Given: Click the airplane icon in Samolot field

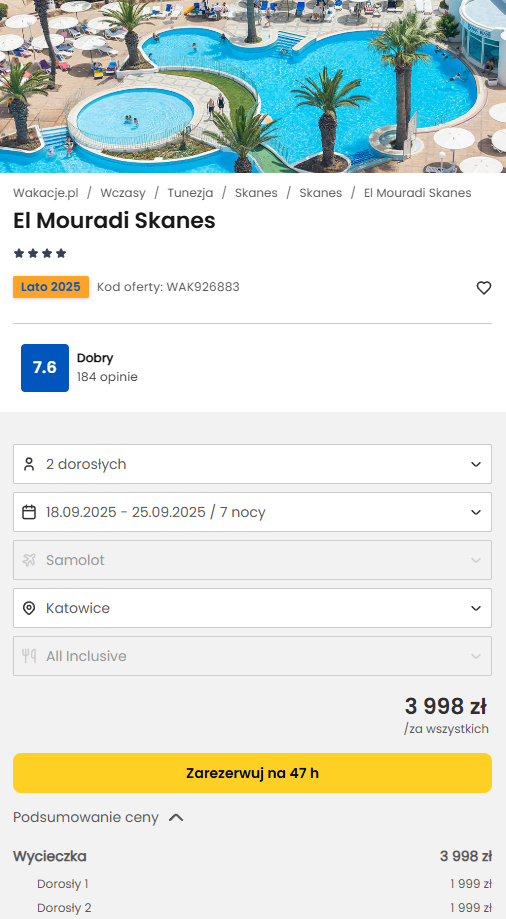Looking at the screenshot, I should (x=29, y=560).
